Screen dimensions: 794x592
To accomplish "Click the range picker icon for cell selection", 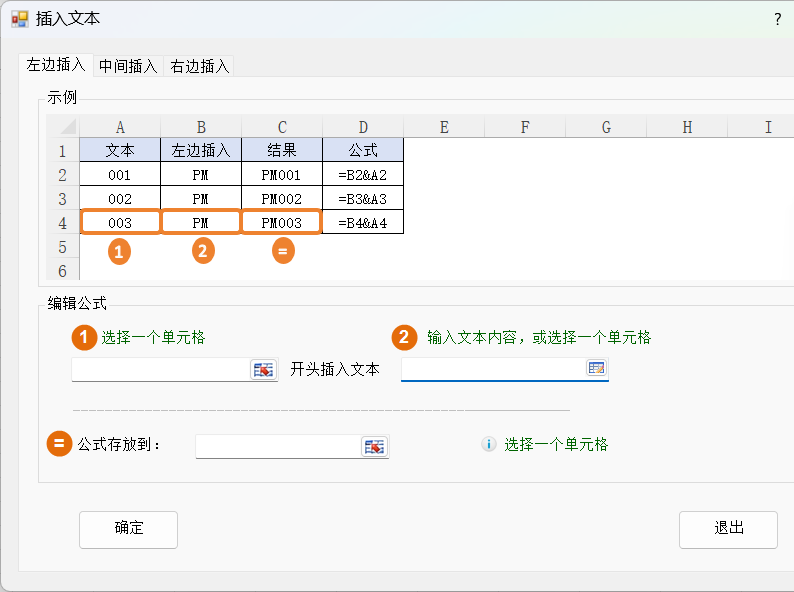I will point(263,370).
